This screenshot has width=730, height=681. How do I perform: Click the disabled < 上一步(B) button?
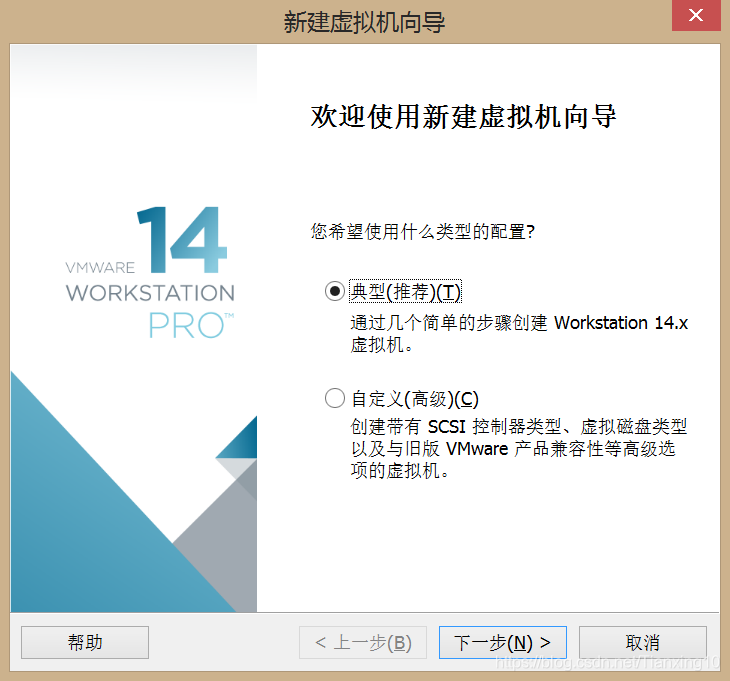point(363,642)
